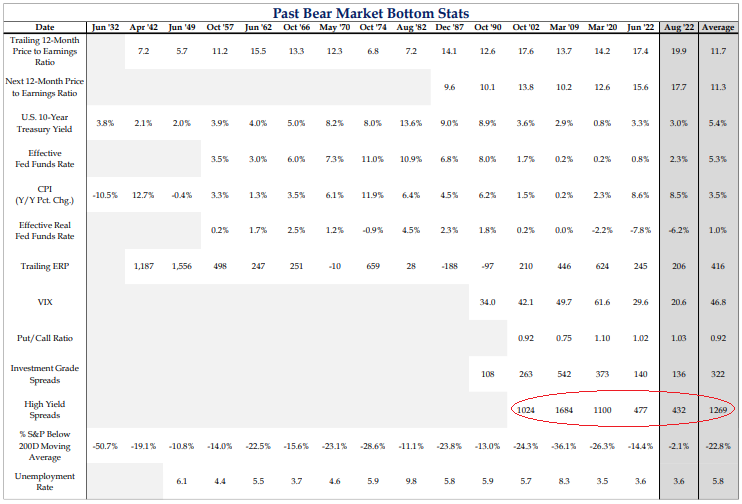Click the 1684 High Yield Spreads value
Image resolution: width=742 pixels, height=504 pixels.
pos(563,410)
